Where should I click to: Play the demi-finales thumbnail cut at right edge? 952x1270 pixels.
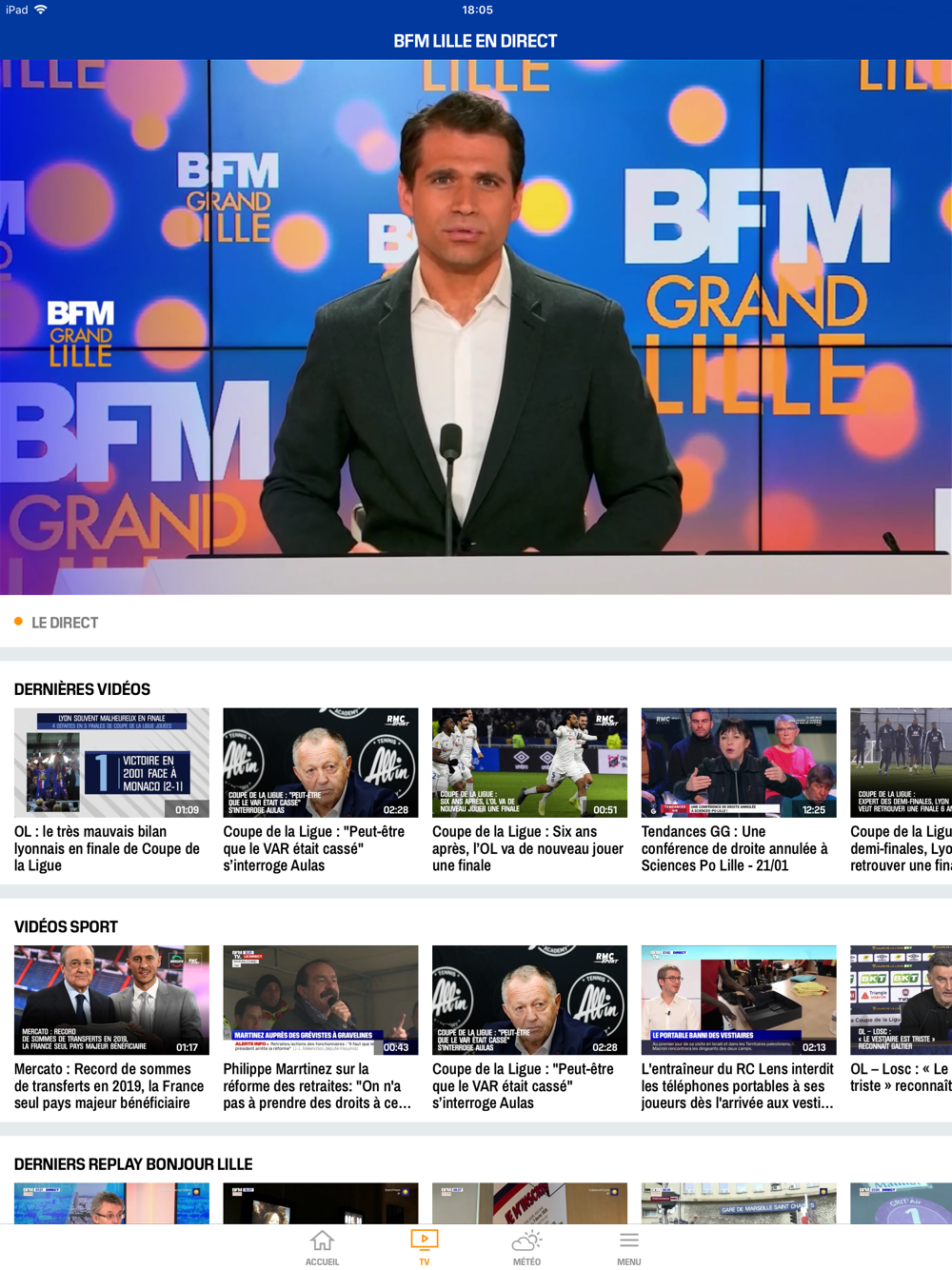[901, 763]
